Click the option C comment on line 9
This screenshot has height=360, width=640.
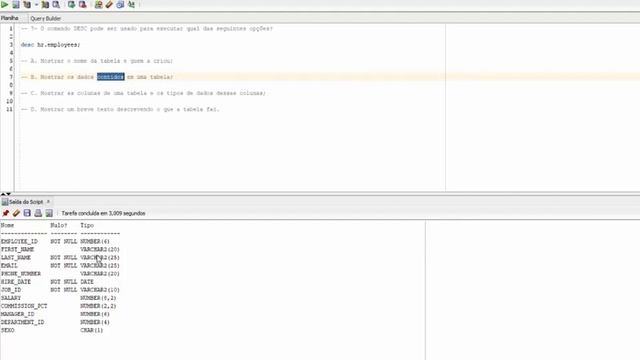(x=143, y=93)
